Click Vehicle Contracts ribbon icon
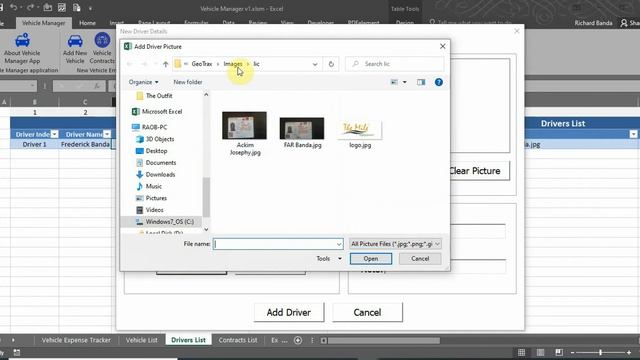The image size is (640, 360). click(102, 49)
